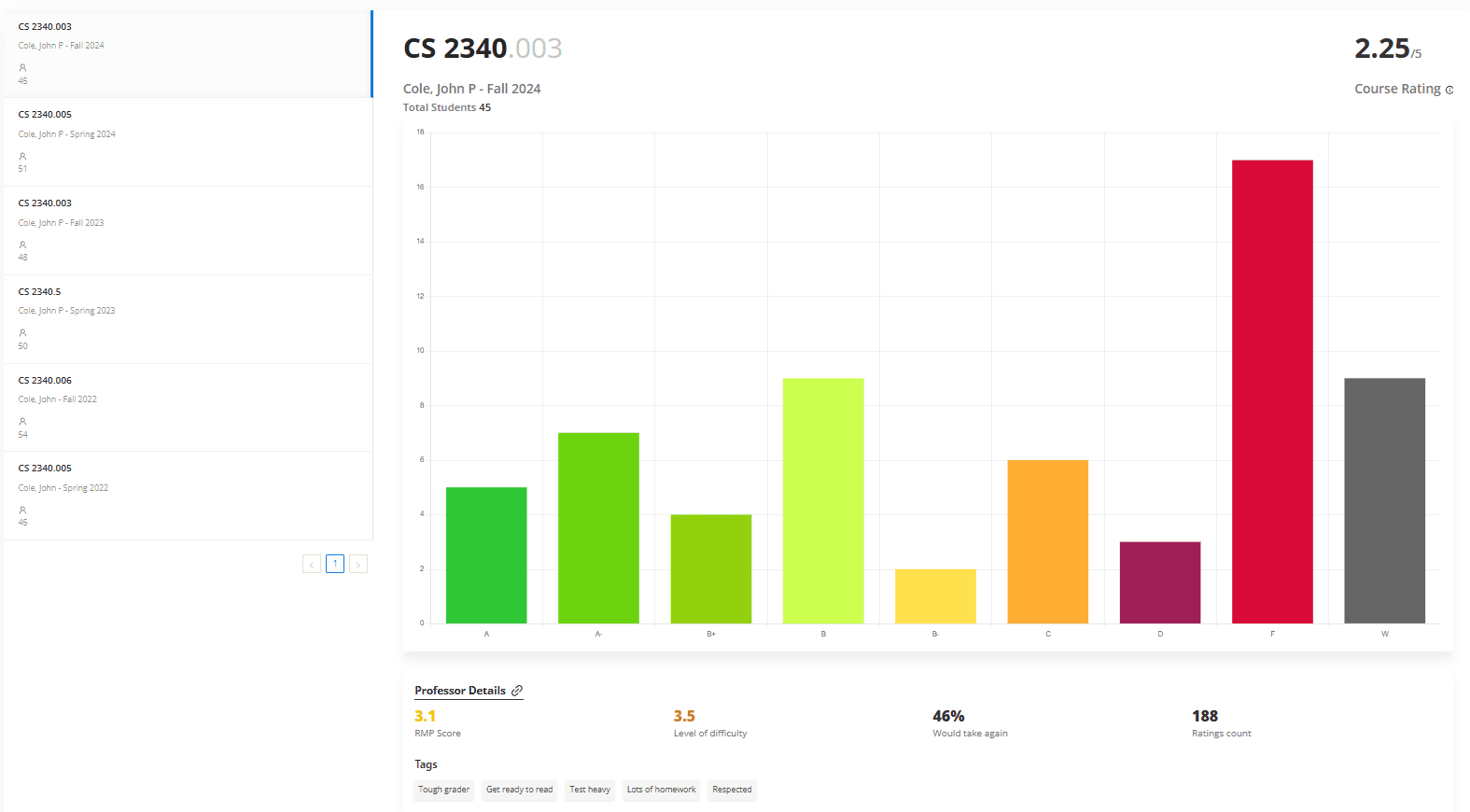Click the red F grade bar

[x=1272, y=392]
